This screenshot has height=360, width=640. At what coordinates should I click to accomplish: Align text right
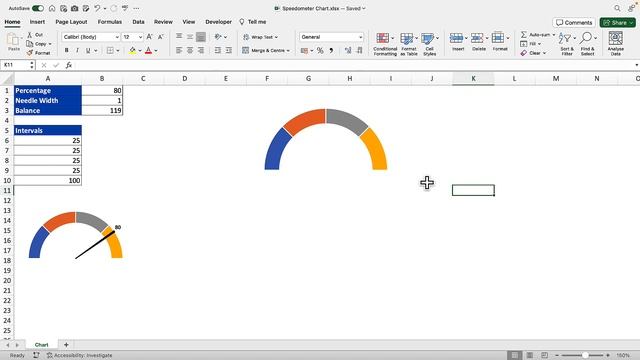(x=201, y=50)
